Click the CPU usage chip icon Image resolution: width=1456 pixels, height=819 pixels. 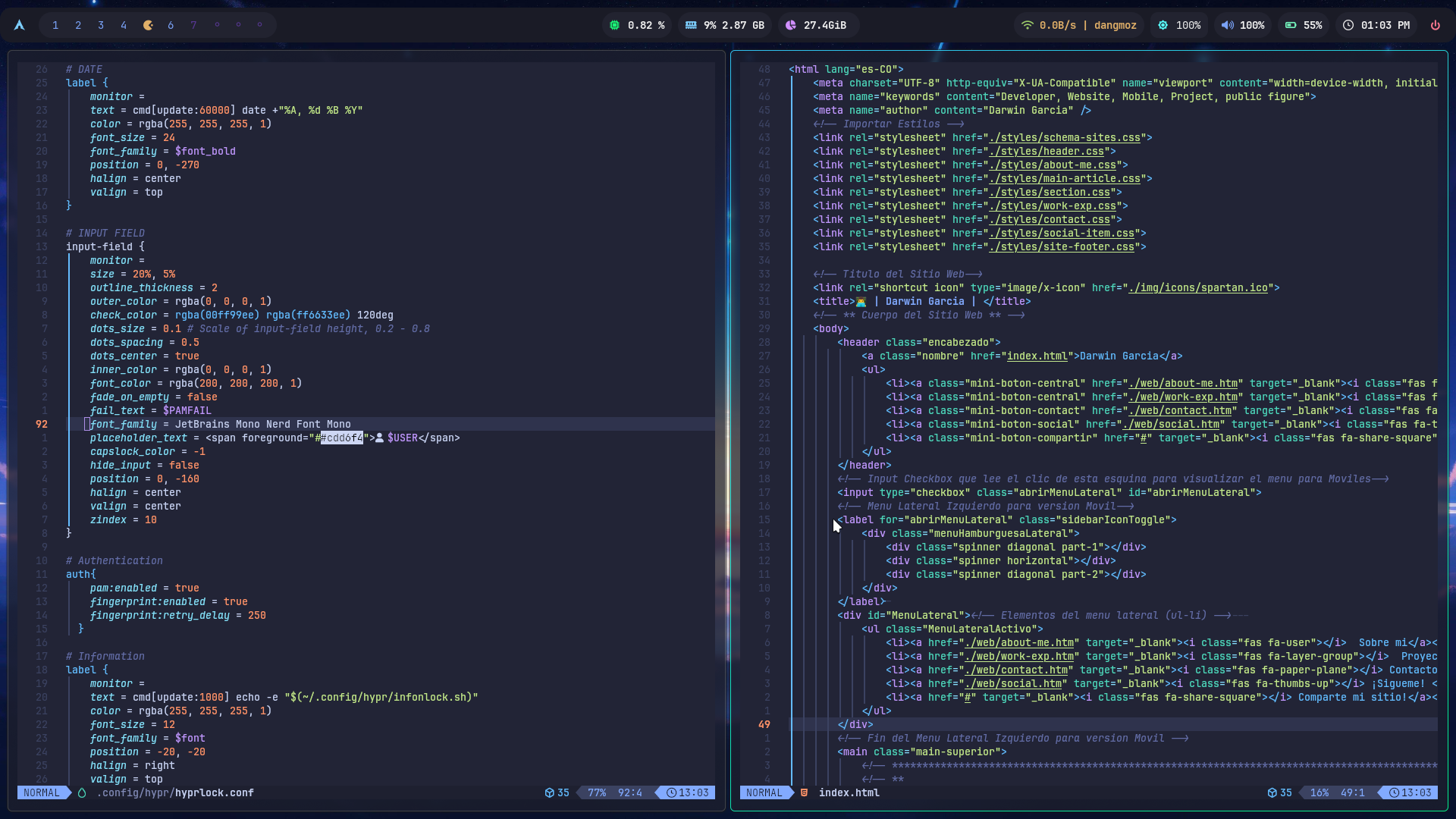(x=614, y=25)
